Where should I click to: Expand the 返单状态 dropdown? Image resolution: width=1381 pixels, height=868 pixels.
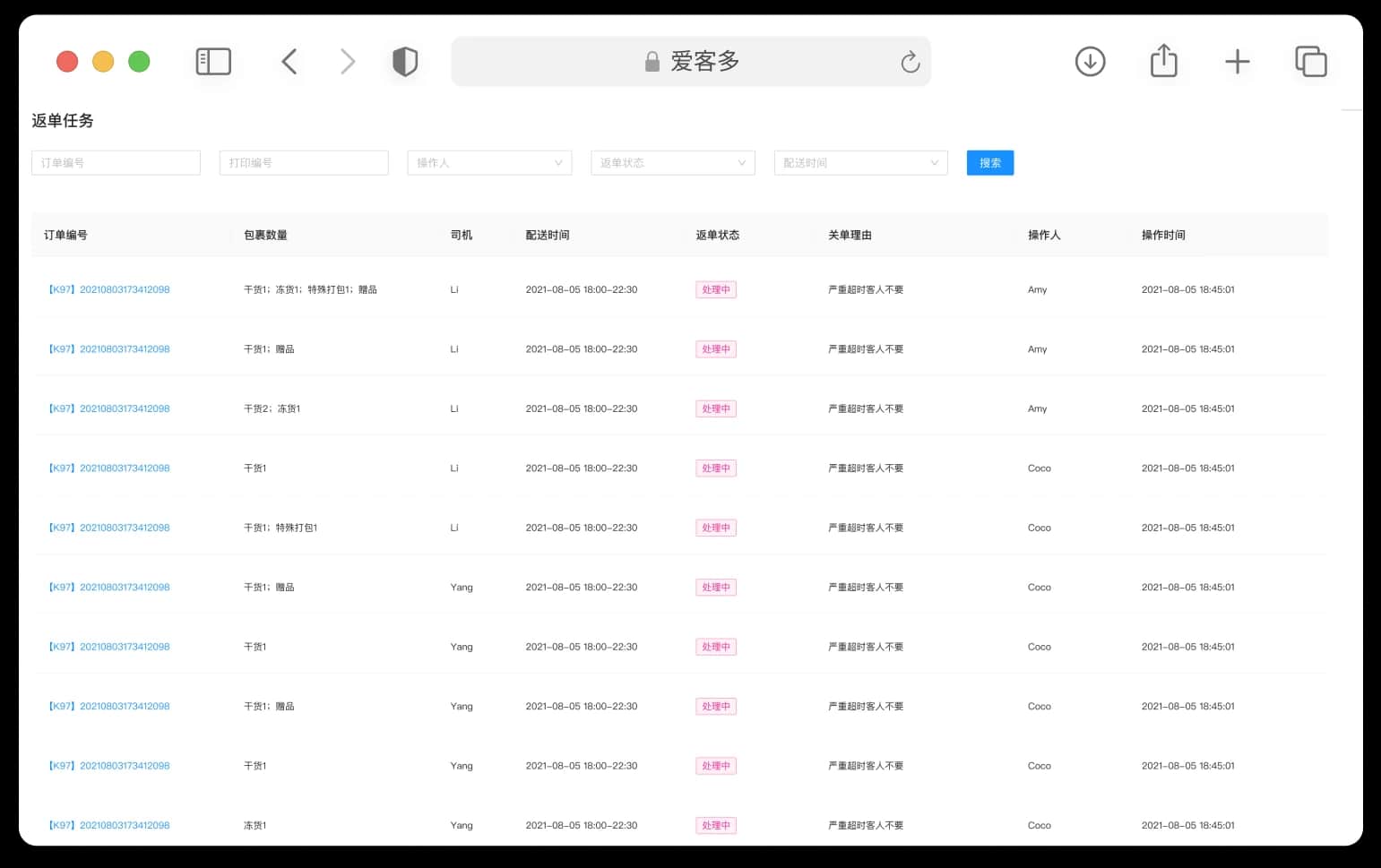point(673,163)
